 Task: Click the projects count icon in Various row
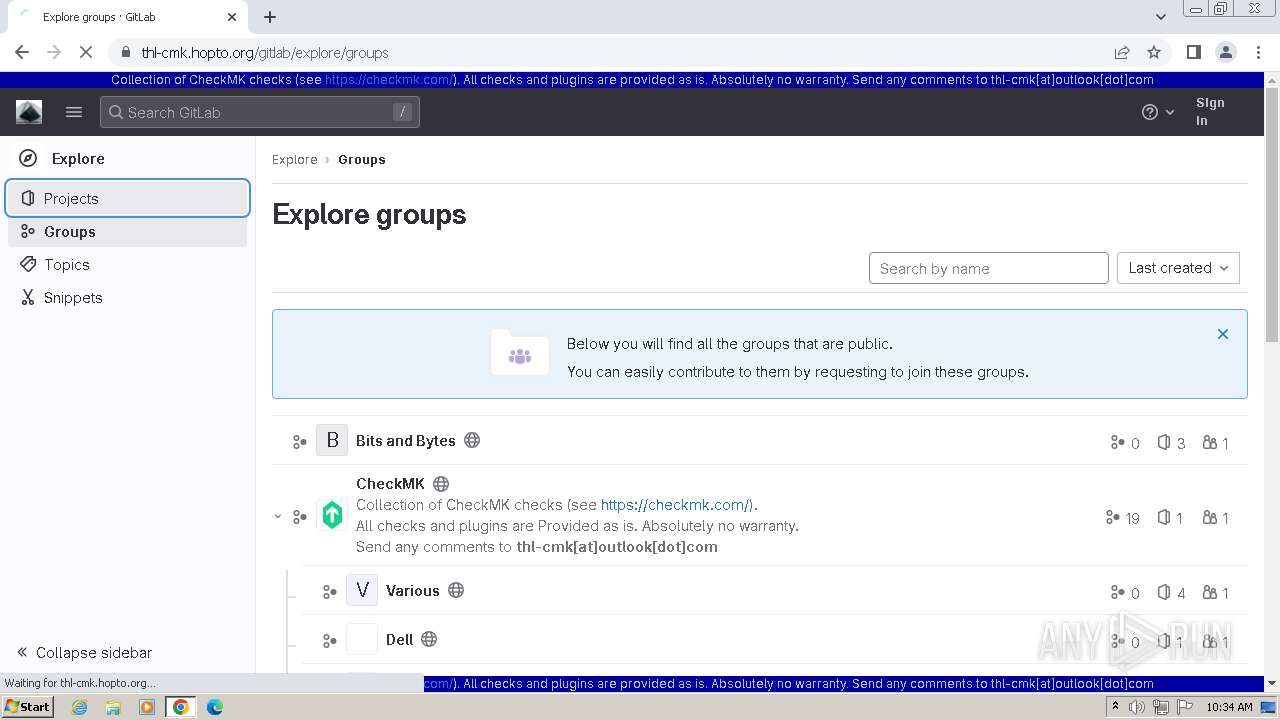(1164, 592)
